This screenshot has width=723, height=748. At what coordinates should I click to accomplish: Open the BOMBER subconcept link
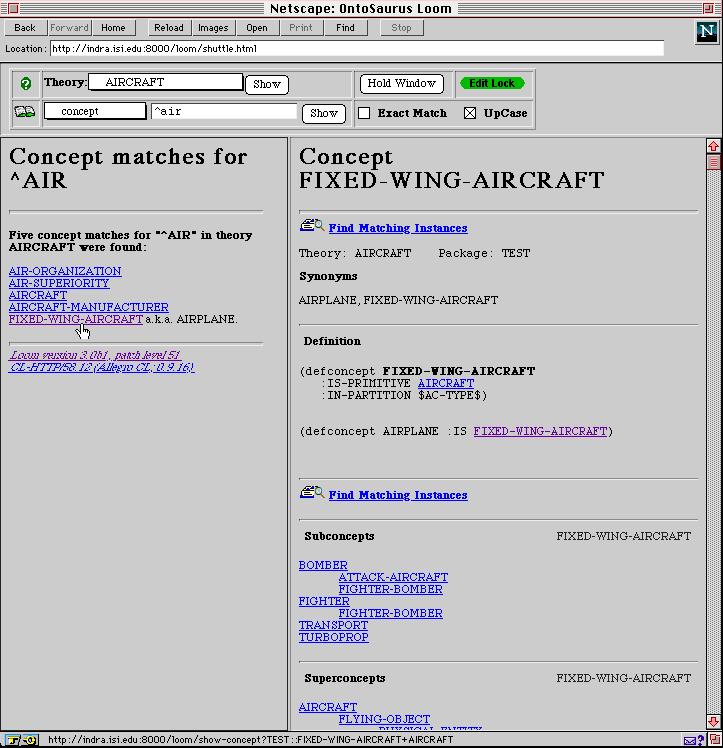tap(323, 565)
